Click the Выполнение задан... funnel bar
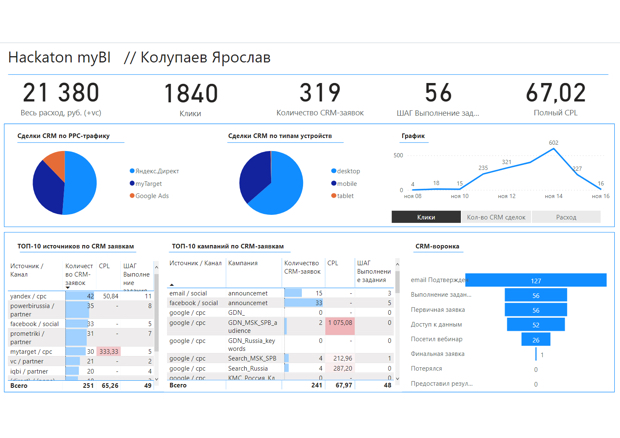Screen dimensions: 620x438 tap(536, 295)
